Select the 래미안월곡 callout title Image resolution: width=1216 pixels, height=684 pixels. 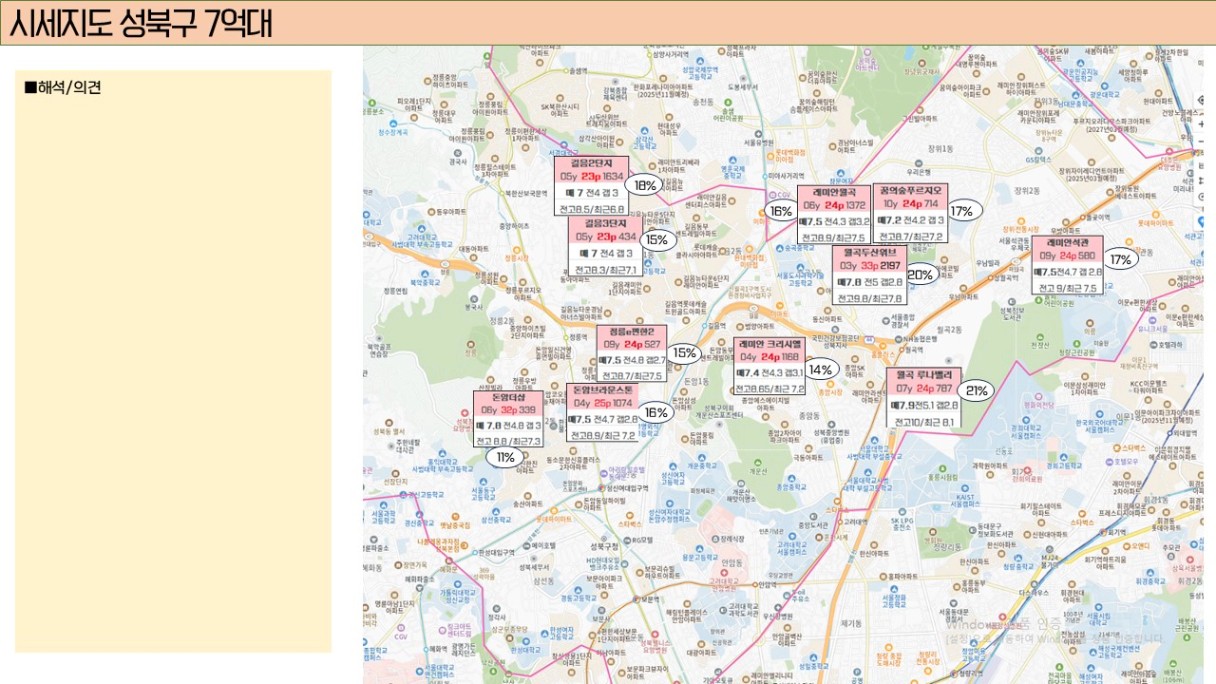tap(834, 191)
